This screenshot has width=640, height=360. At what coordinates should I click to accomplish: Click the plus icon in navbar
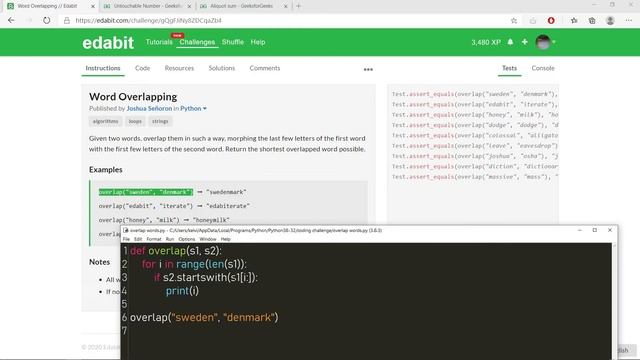point(524,42)
